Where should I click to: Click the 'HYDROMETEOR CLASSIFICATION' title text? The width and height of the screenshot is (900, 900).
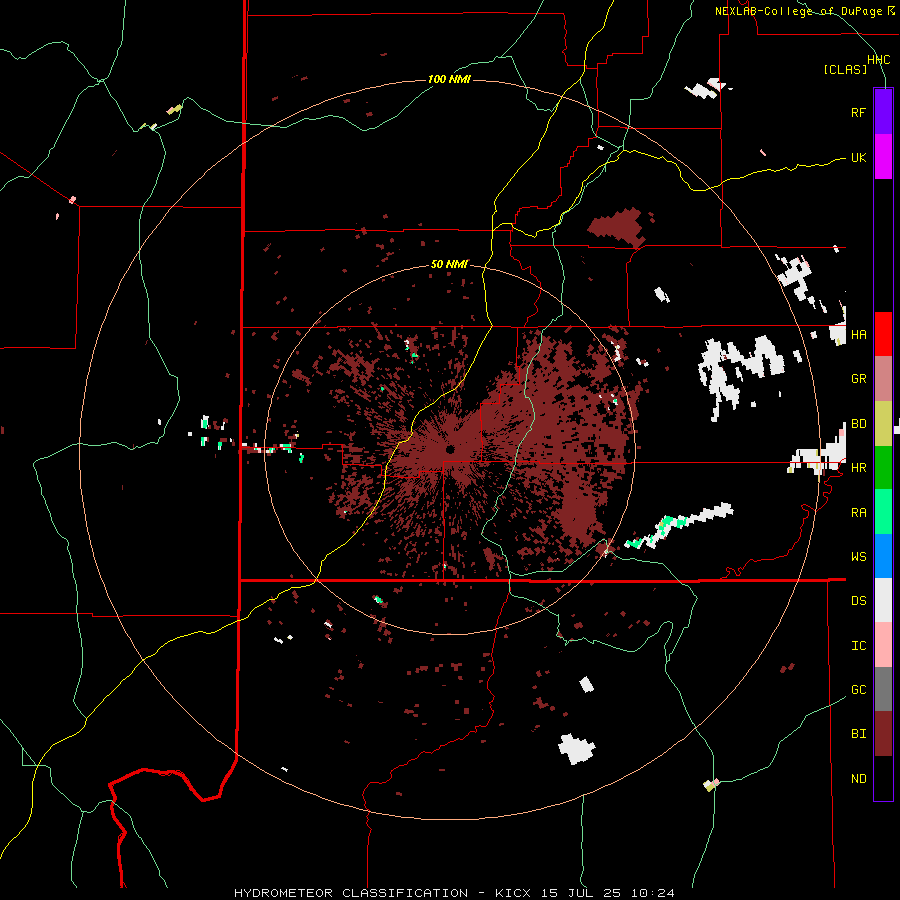tap(351, 893)
